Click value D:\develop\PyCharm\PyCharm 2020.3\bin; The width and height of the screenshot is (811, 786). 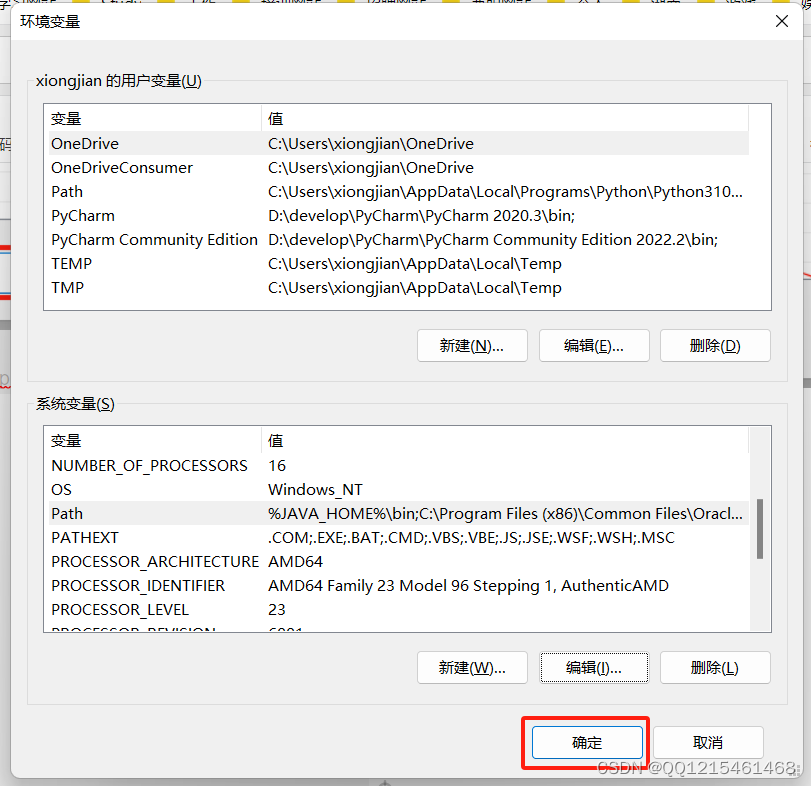422,216
